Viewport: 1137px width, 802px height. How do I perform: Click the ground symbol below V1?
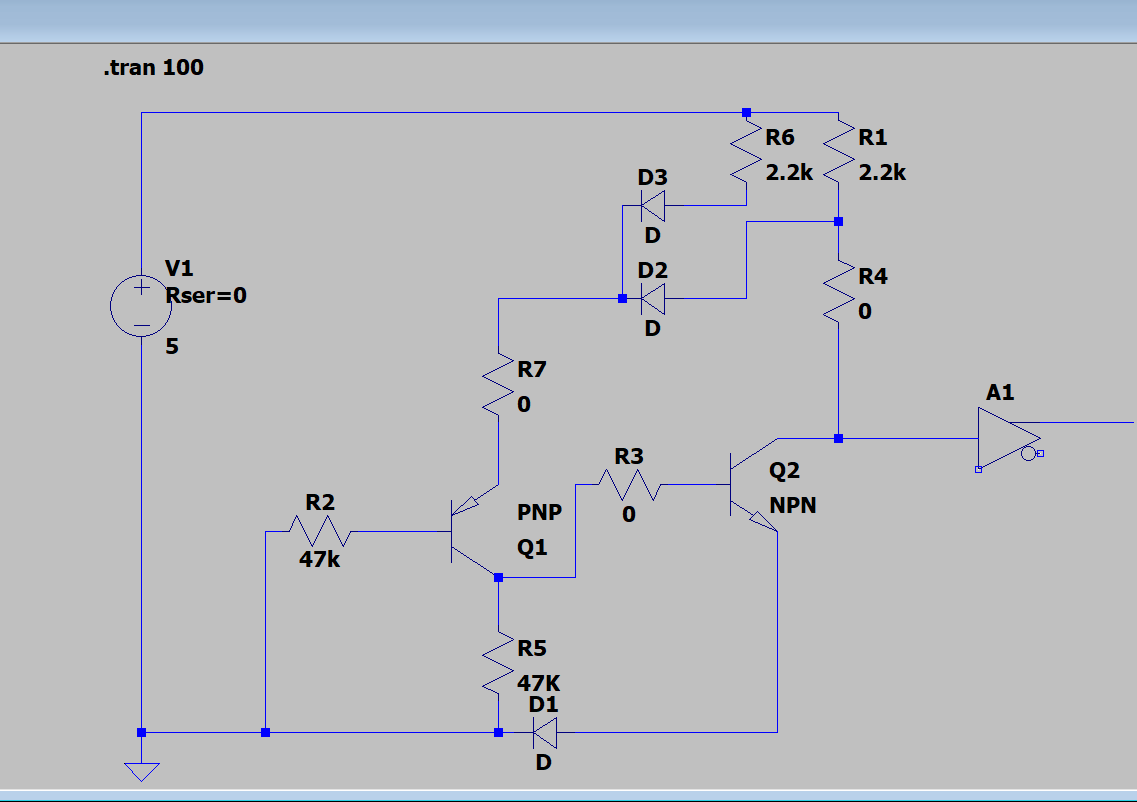click(x=141, y=772)
